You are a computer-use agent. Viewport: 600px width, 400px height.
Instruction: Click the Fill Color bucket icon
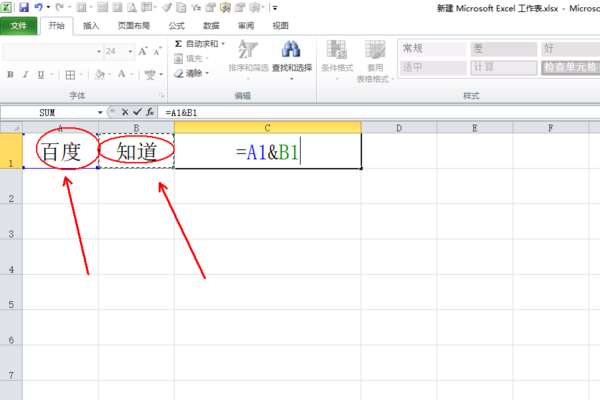point(99,74)
